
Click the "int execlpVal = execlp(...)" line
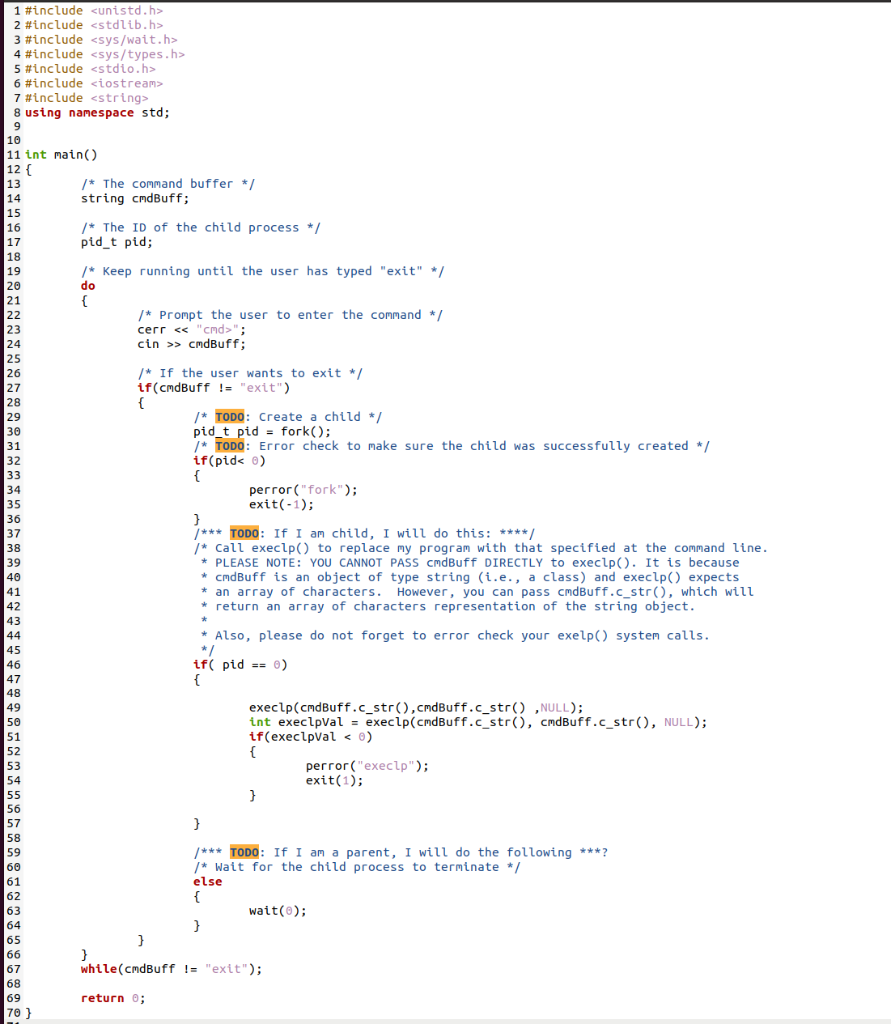point(478,722)
